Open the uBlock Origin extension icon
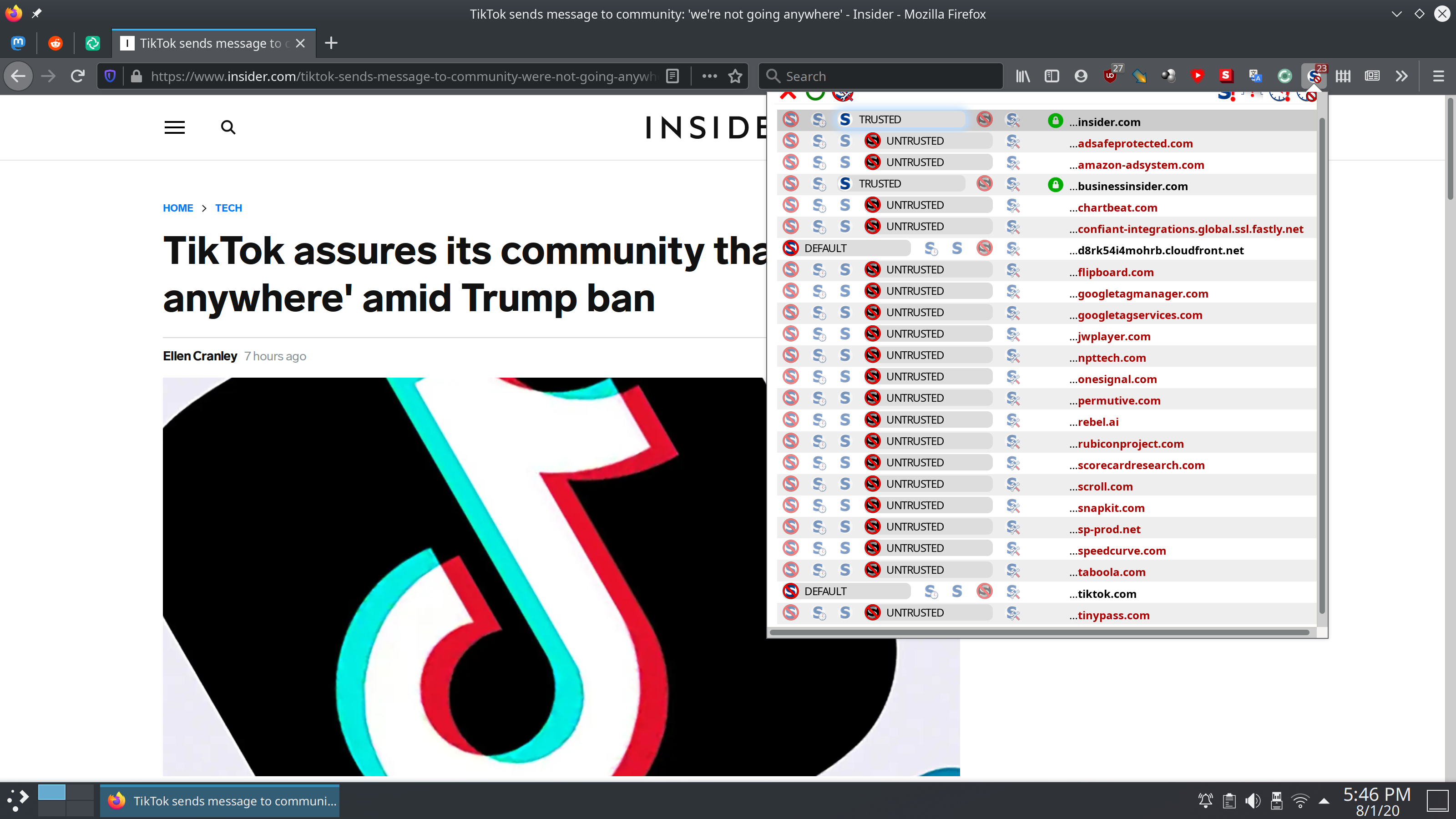This screenshot has width=1456, height=819. coord(1110,76)
